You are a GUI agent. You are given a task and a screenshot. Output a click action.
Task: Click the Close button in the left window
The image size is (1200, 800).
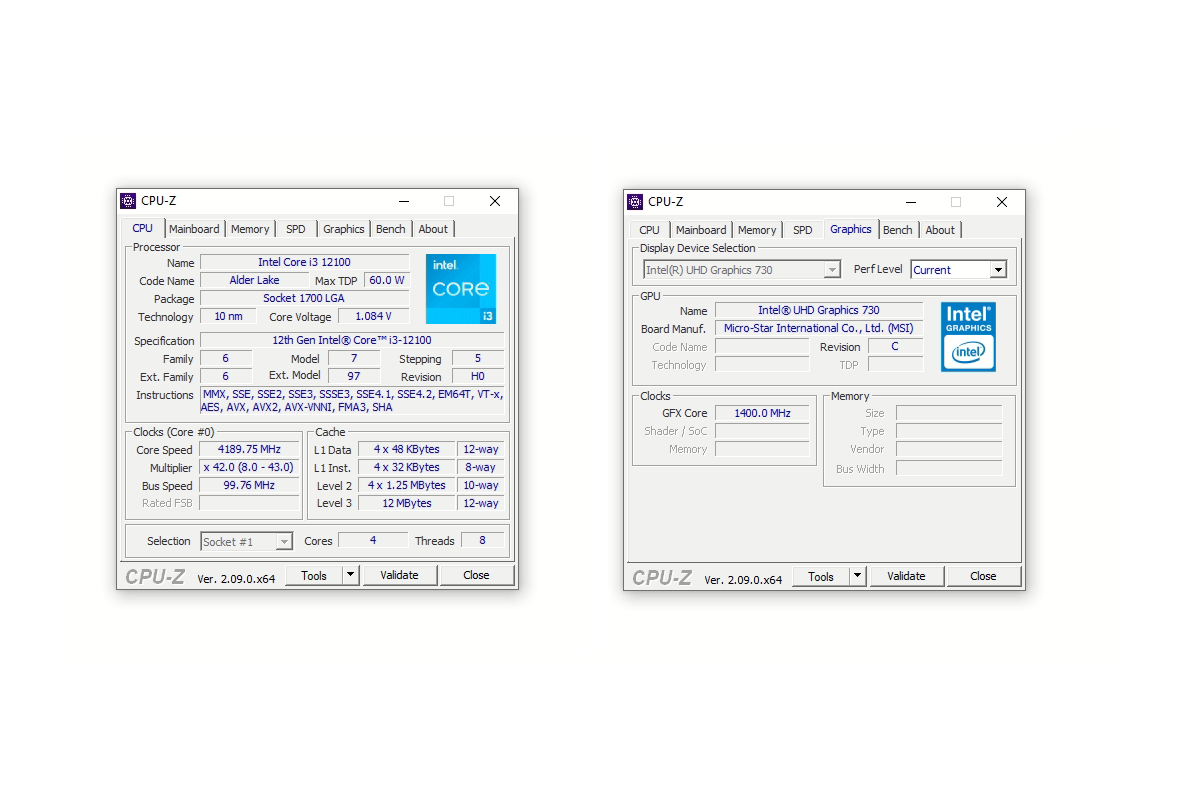[476, 575]
